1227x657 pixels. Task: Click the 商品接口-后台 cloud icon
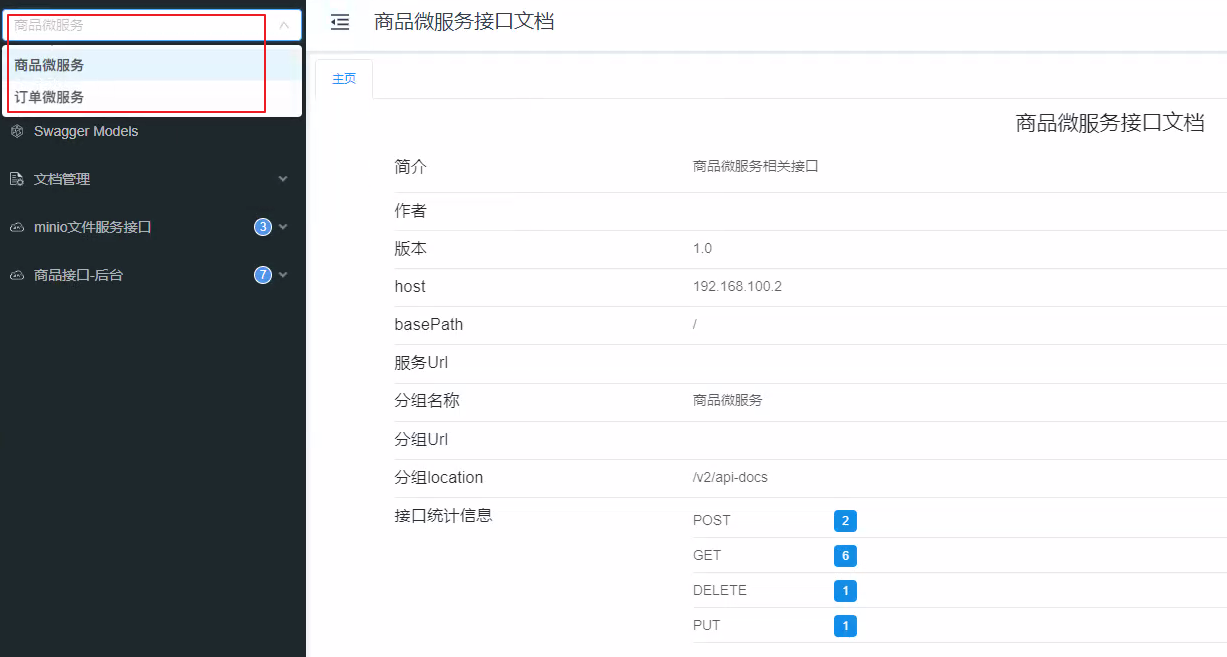pos(16,275)
